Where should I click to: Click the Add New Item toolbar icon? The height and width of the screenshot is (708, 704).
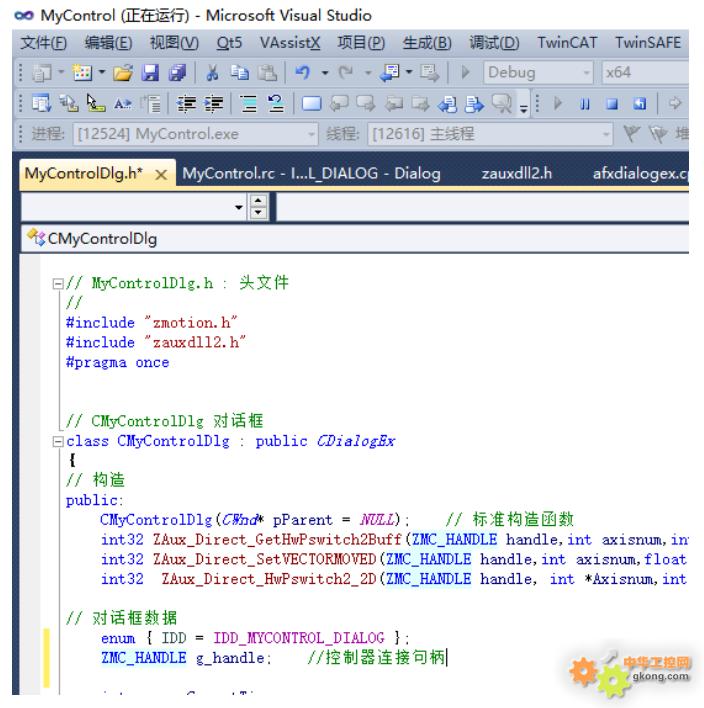(83, 73)
